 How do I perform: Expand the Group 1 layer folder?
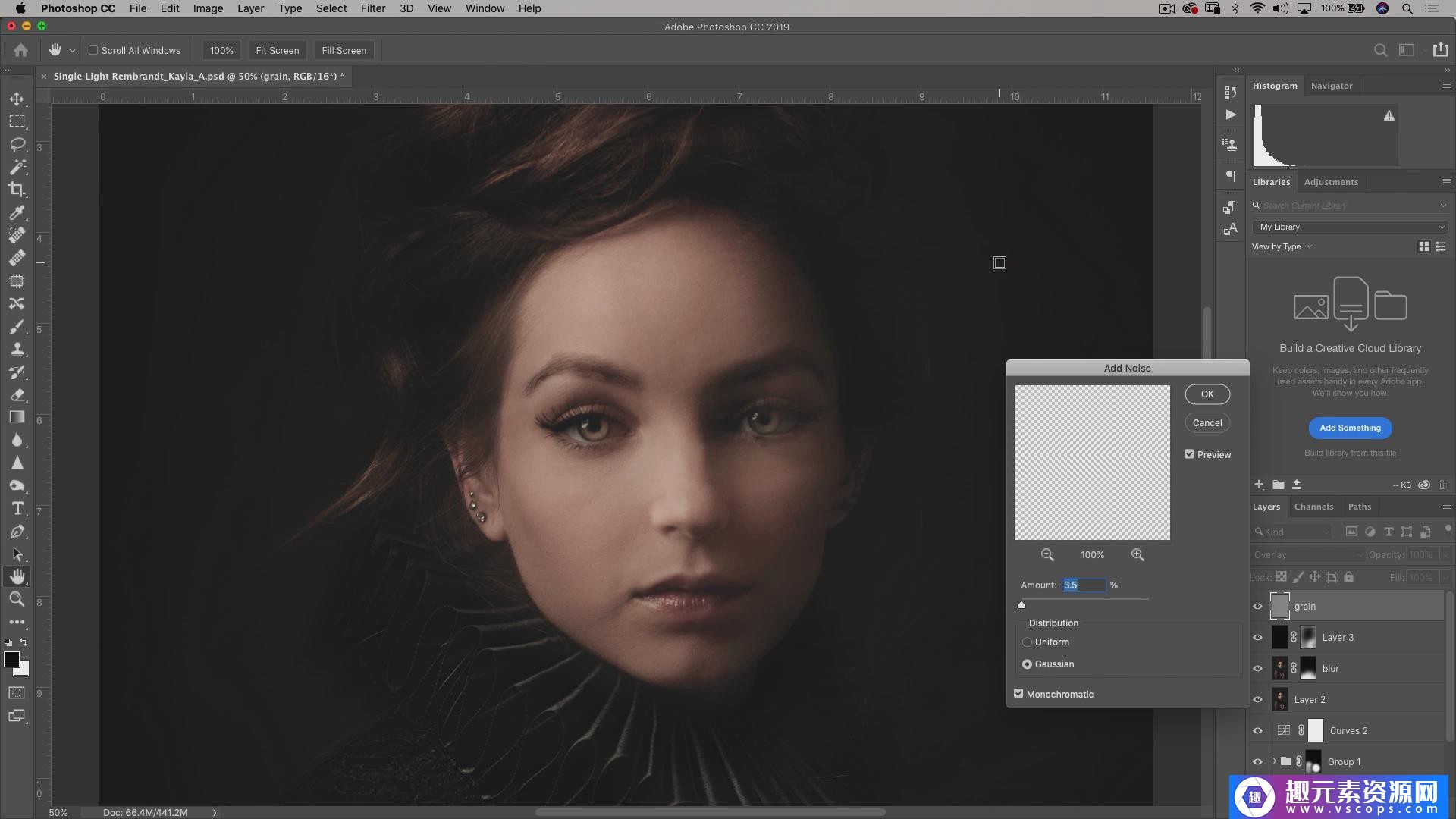pyautogui.click(x=1274, y=761)
